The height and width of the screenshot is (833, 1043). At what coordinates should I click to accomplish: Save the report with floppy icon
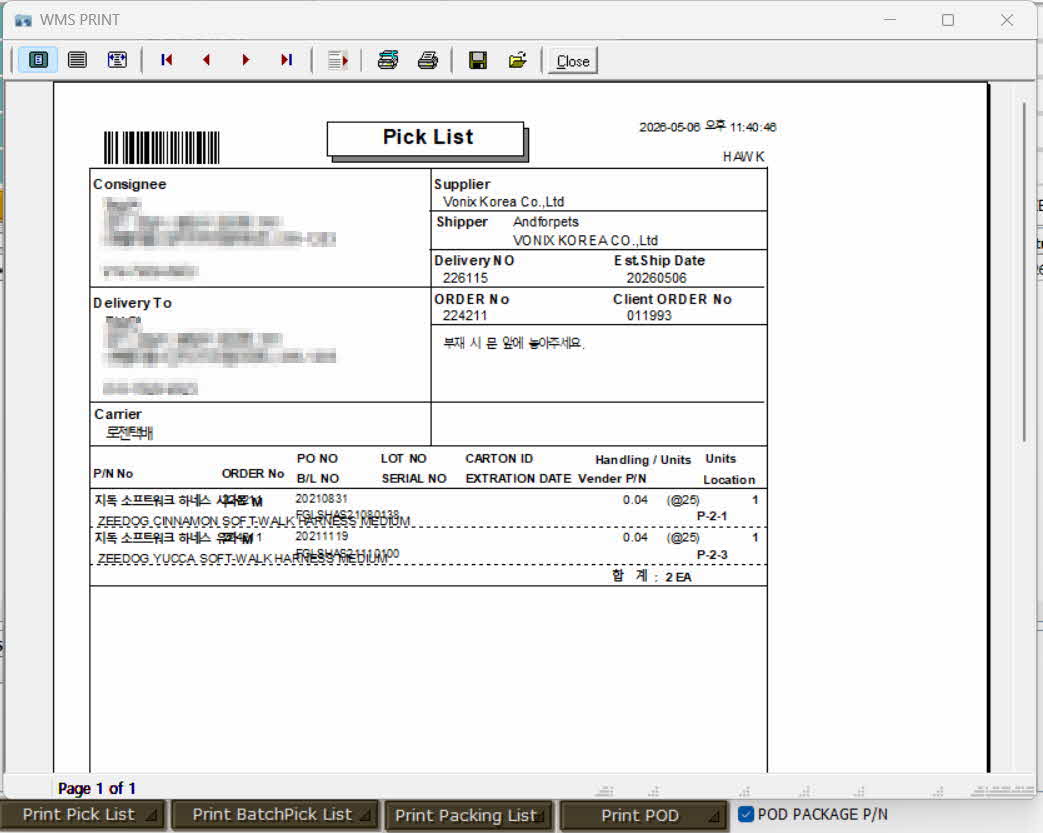[x=478, y=60]
